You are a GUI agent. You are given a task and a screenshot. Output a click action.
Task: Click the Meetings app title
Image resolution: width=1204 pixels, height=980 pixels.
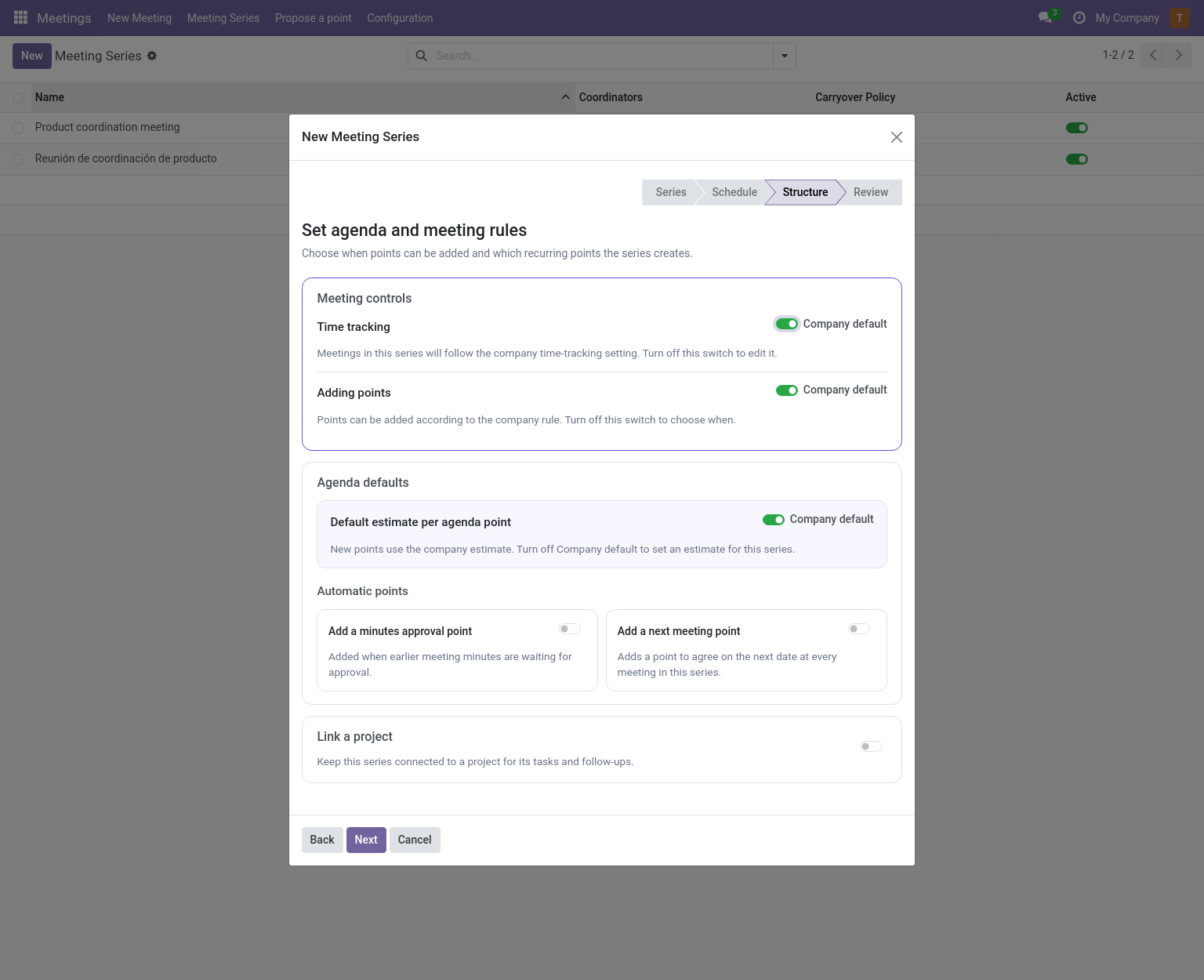(x=64, y=18)
